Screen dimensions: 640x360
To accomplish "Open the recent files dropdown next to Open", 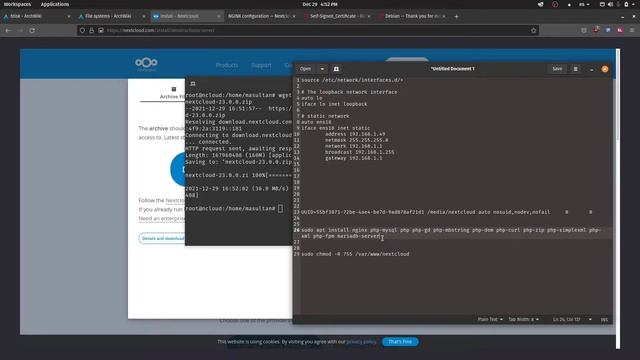I will [322, 69].
